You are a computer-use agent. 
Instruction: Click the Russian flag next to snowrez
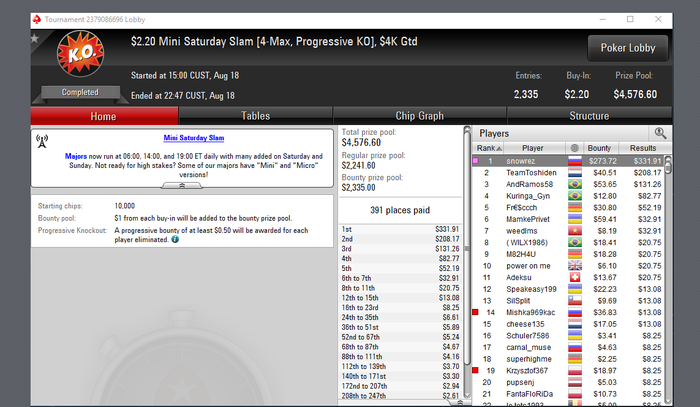point(575,161)
